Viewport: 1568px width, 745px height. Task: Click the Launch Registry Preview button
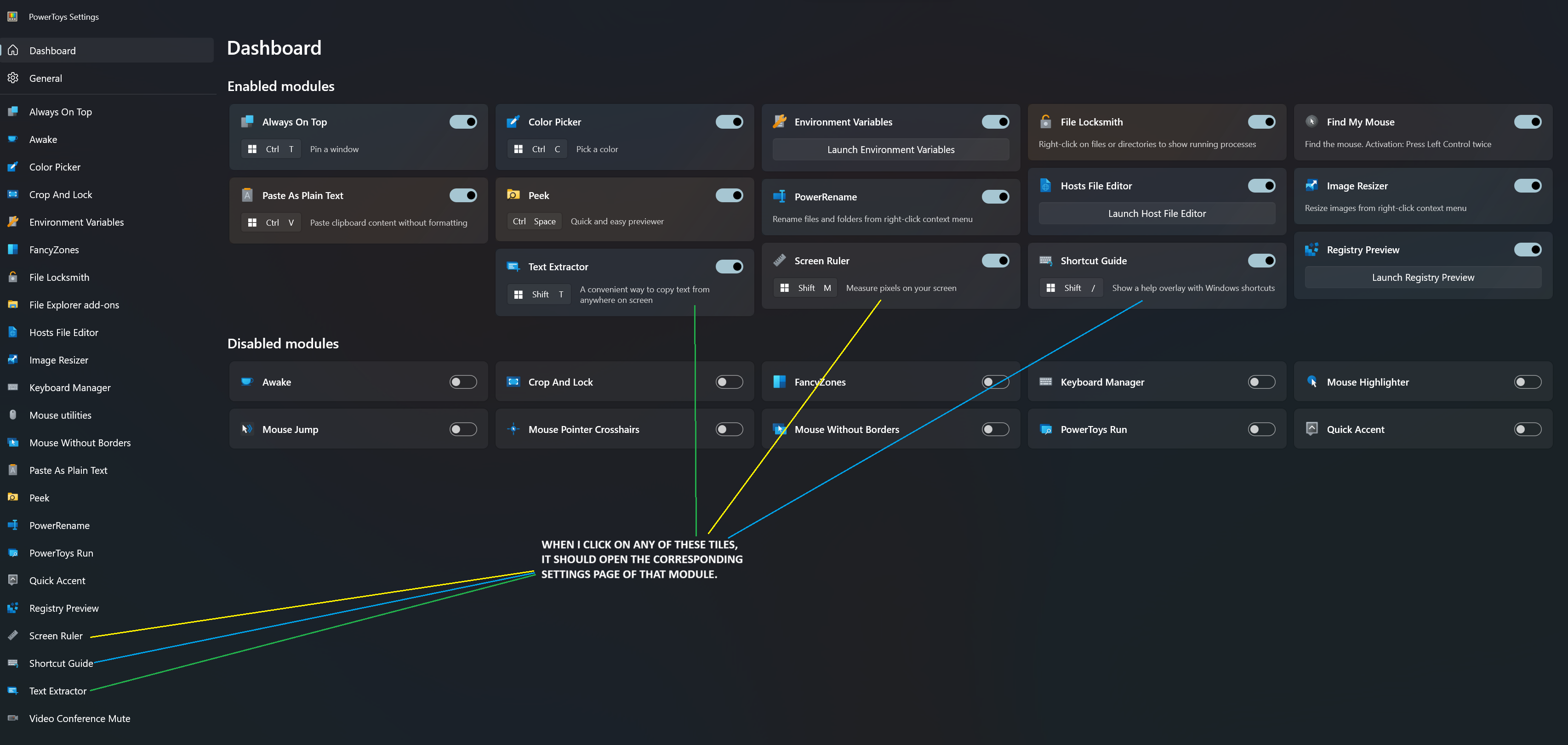[x=1423, y=277]
